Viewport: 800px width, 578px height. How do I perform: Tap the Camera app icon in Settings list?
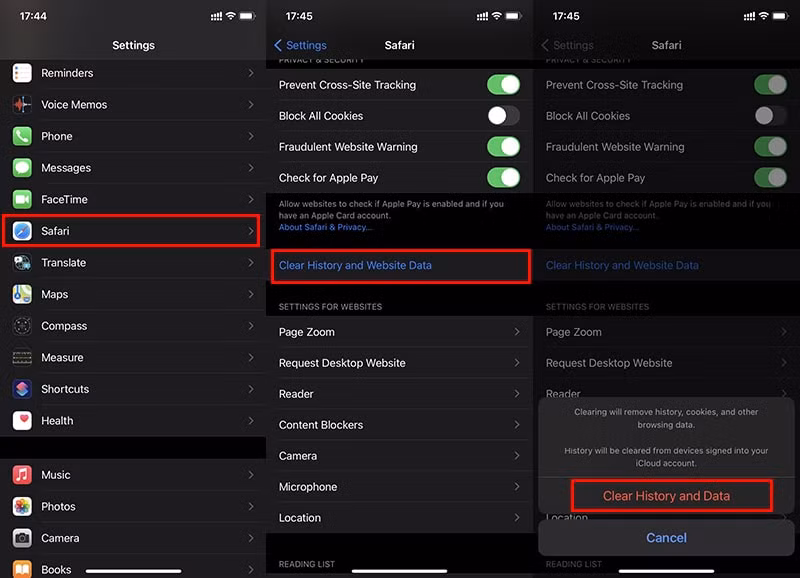click(22, 538)
